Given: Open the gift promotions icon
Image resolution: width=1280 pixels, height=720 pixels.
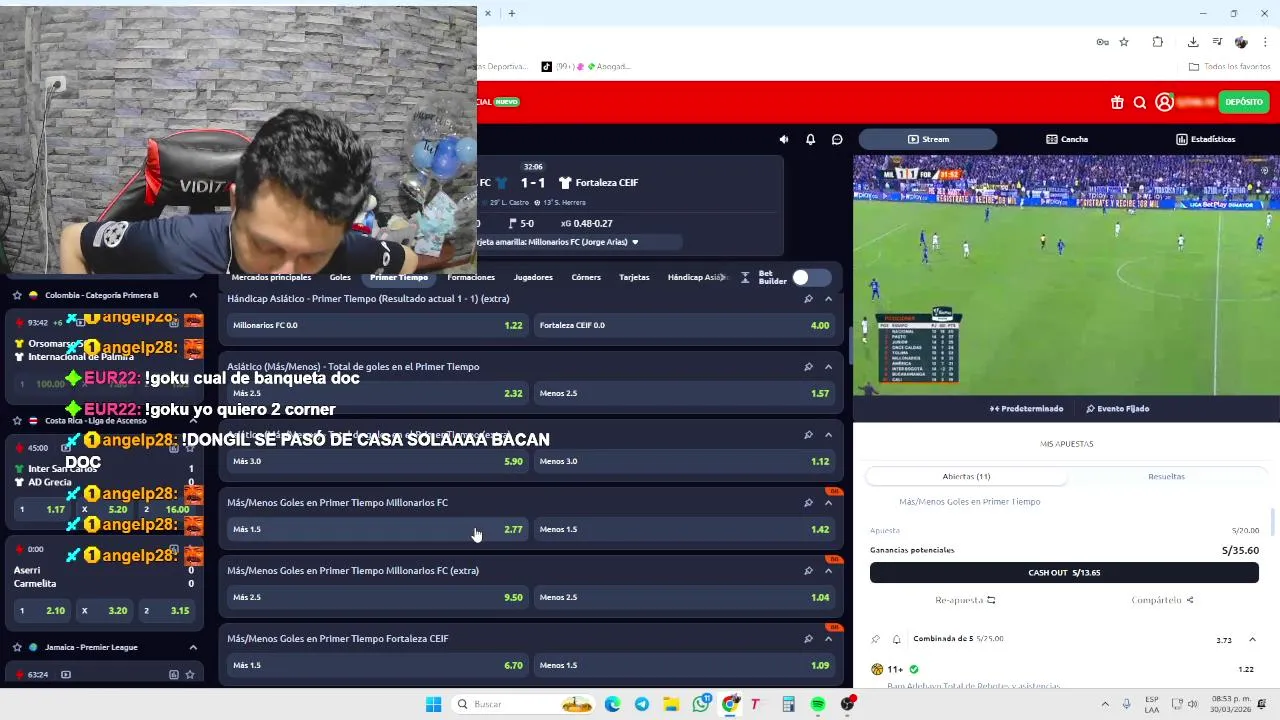Looking at the screenshot, I should coord(1117,102).
